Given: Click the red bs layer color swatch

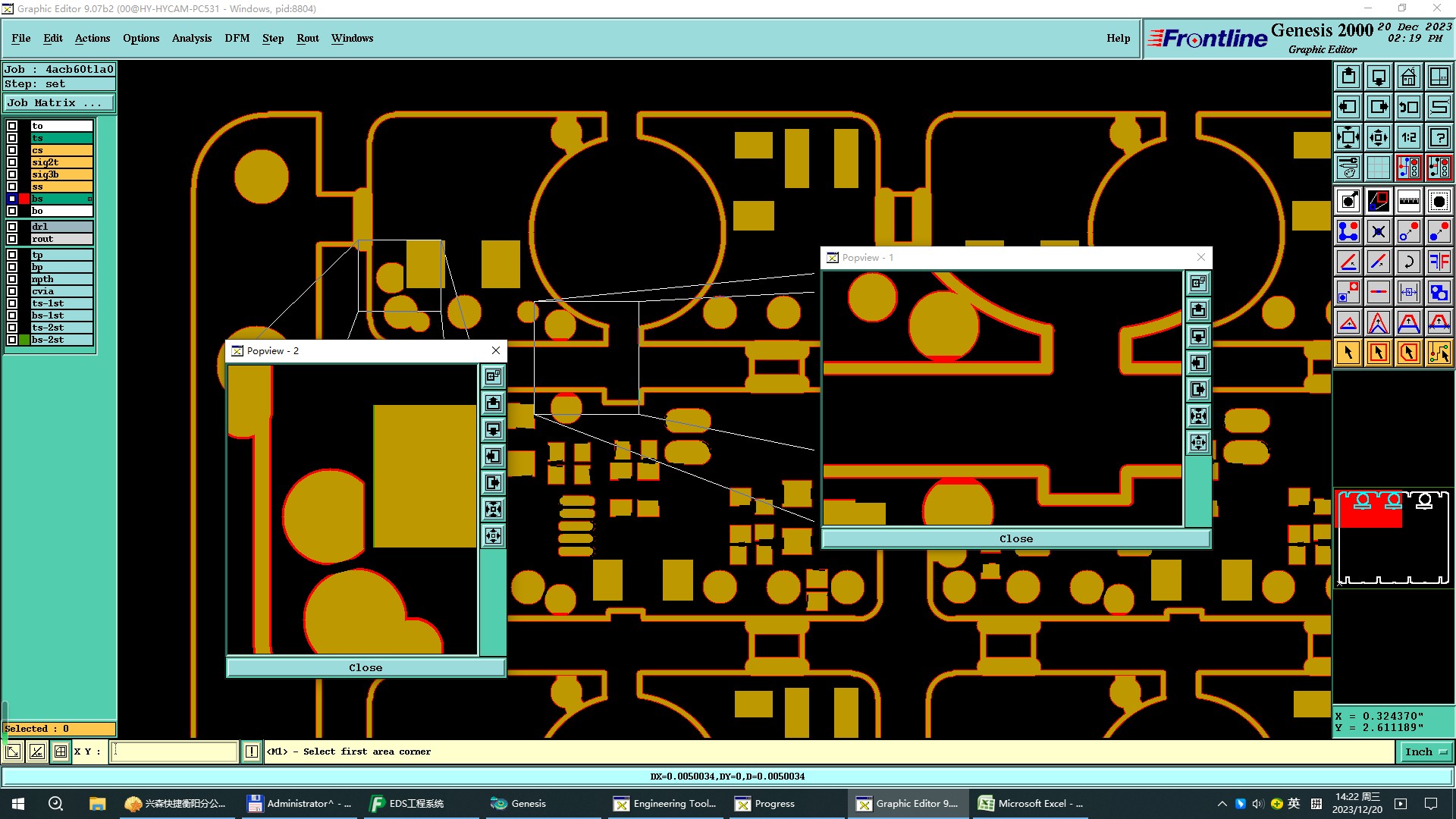Looking at the screenshot, I should coord(24,199).
